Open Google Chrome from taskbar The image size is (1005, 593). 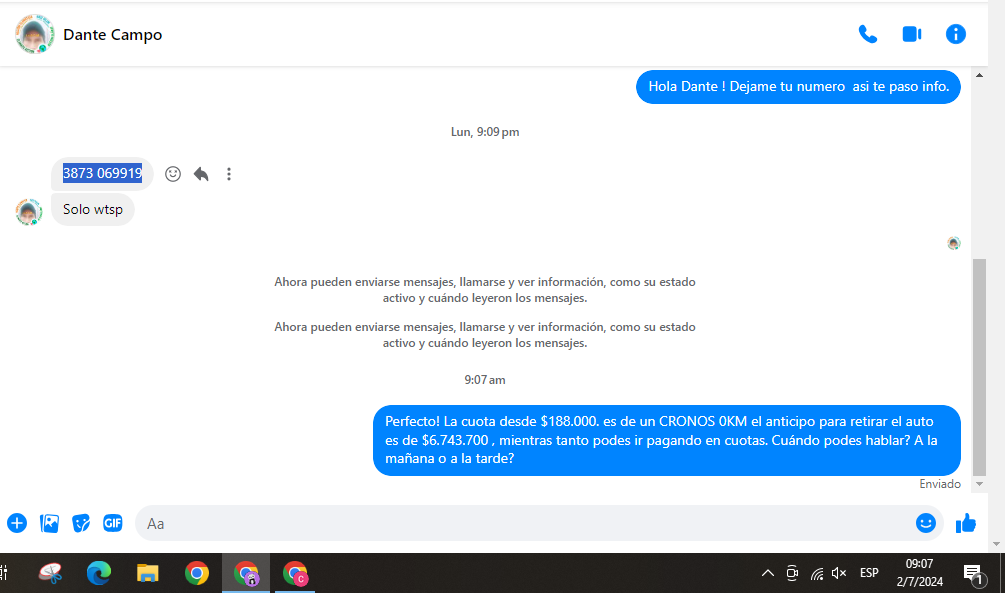tap(197, 572)
